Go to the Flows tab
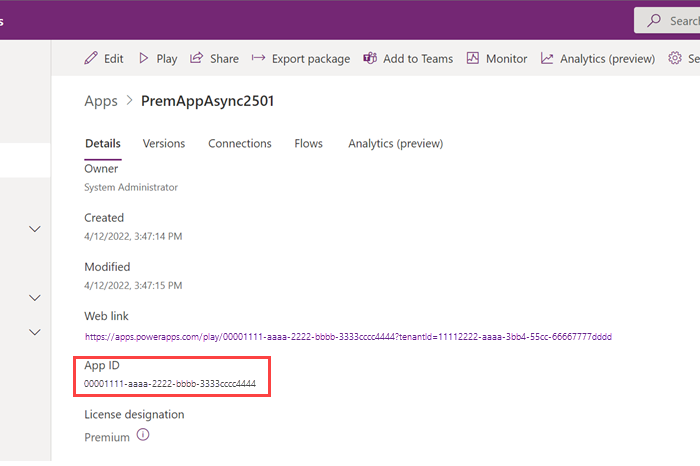 308,144
